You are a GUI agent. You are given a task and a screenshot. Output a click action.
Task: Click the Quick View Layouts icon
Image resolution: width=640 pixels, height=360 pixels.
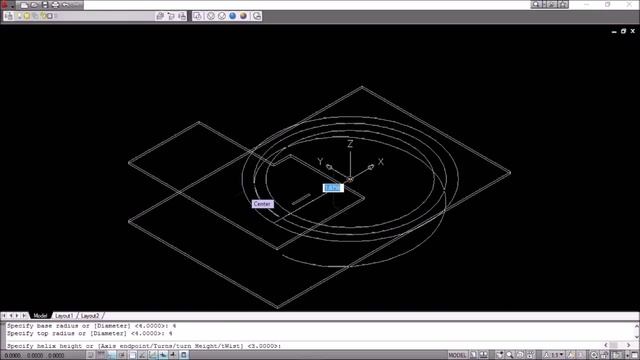(473, 356)
